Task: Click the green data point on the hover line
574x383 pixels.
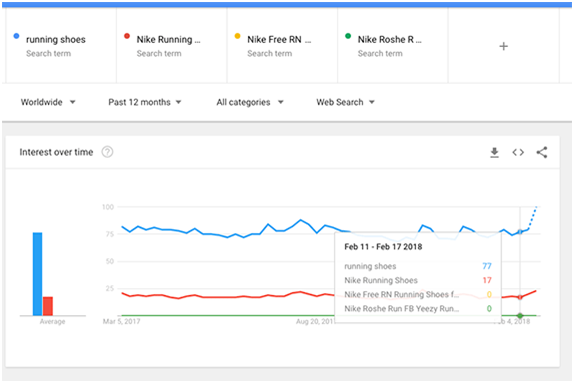Action: click(520, 315)
